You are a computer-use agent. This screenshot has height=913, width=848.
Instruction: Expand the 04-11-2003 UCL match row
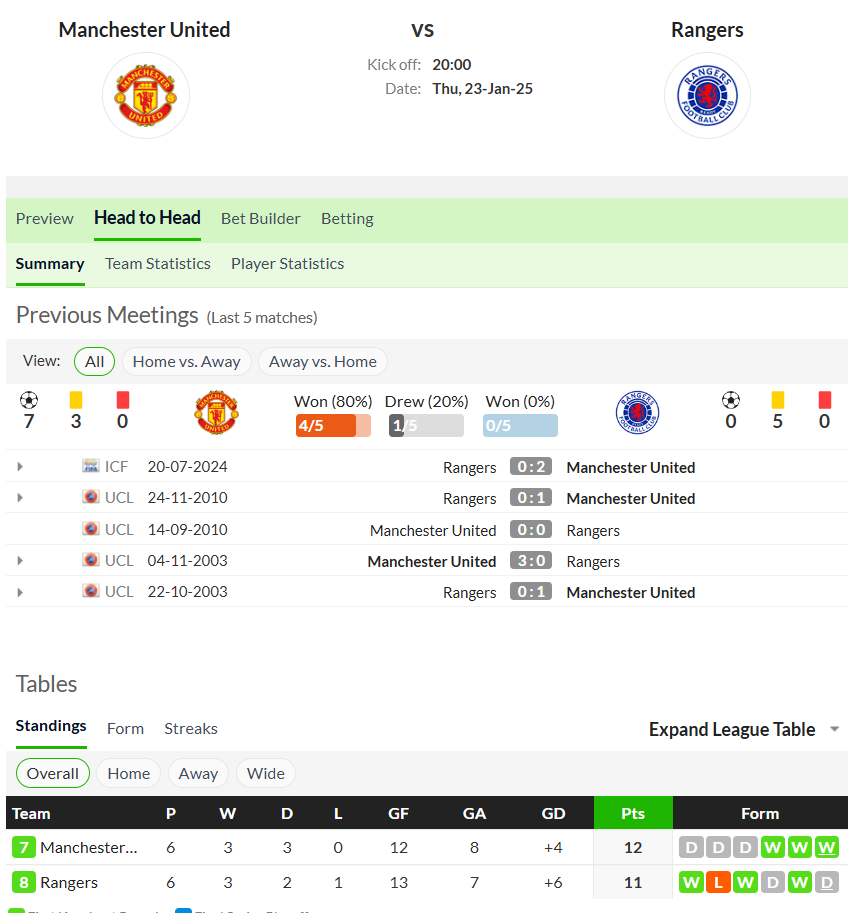click(x=20, y=560)
